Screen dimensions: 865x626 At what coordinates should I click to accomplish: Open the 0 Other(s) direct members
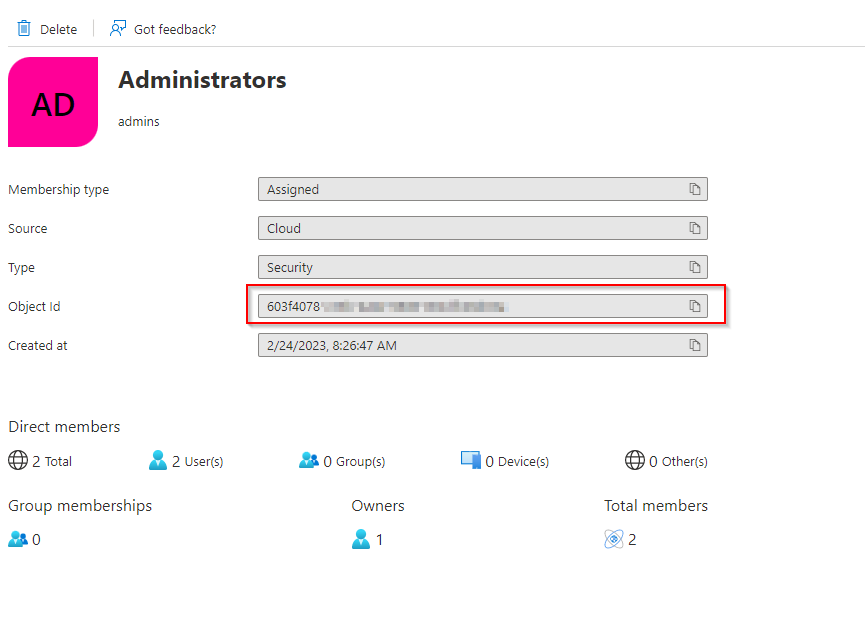666,461
